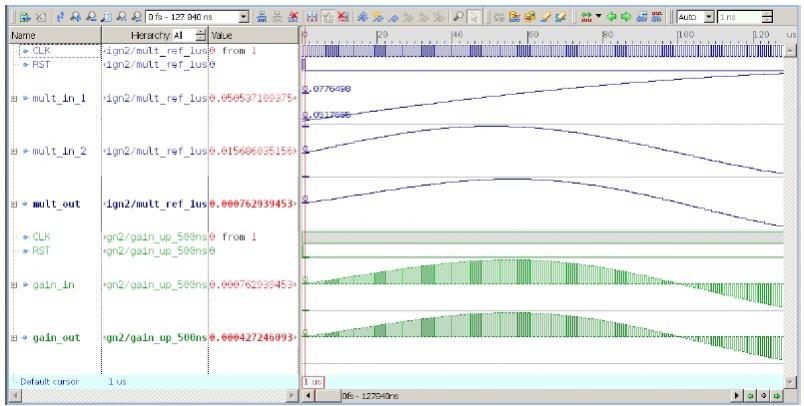Expand the mult_out signal
The width and height of the screenshot is (804, 406).
[x=14, y=204]
